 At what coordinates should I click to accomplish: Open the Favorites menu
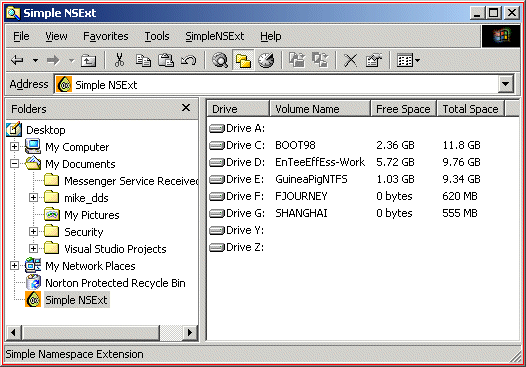coord(106,36)
